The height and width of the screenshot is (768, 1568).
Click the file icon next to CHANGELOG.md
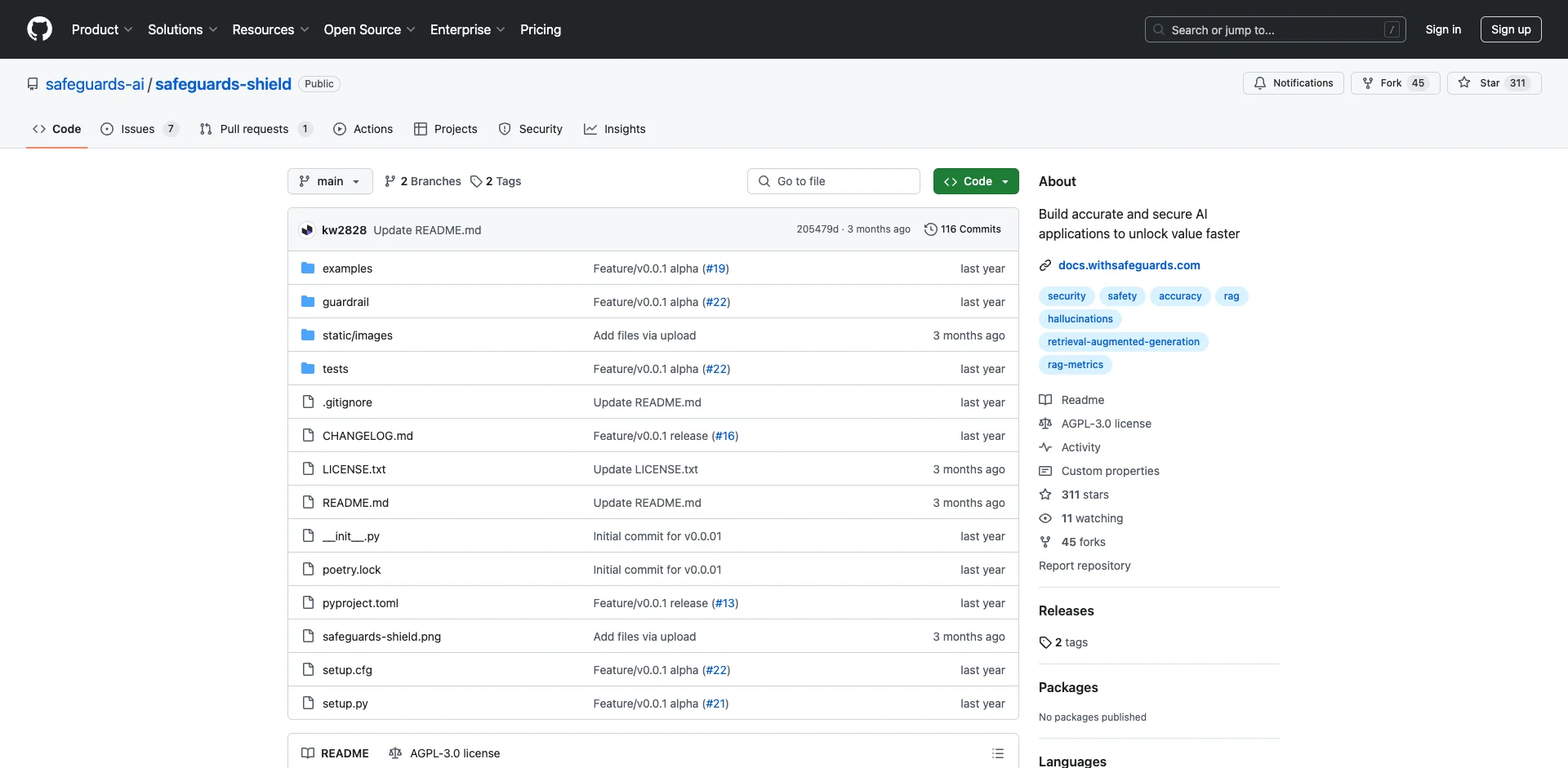[x=308, y=436]
